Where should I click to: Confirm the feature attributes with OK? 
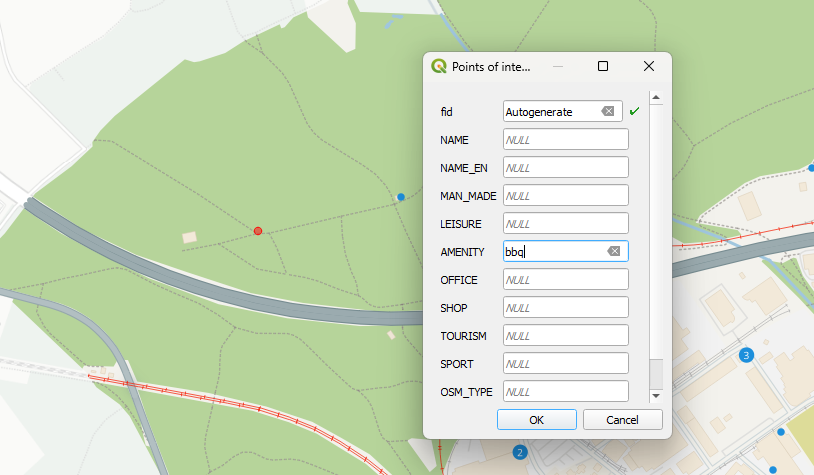click(536, 420)
